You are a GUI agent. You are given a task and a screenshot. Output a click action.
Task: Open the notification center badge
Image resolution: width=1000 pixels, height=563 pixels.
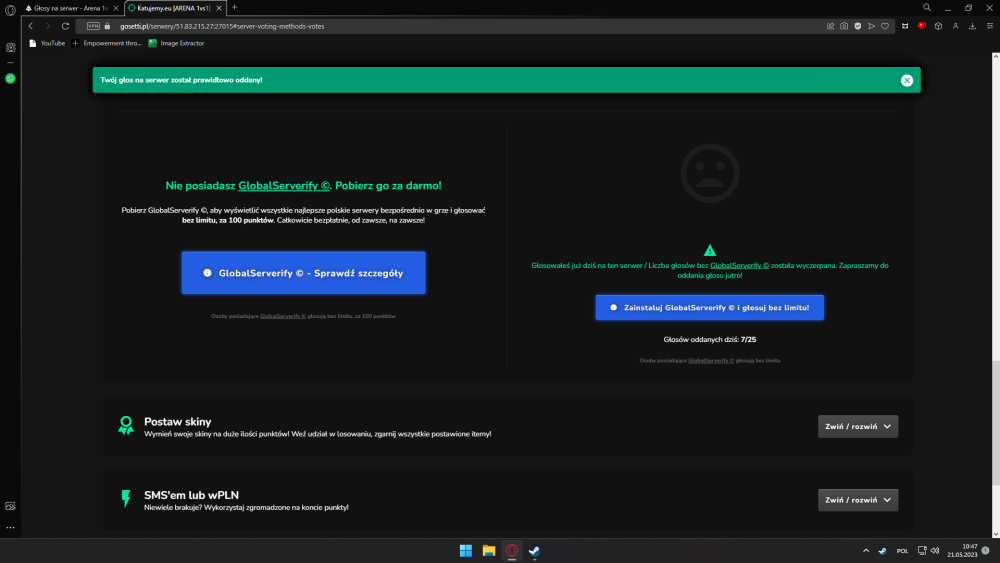click(985, 551)
